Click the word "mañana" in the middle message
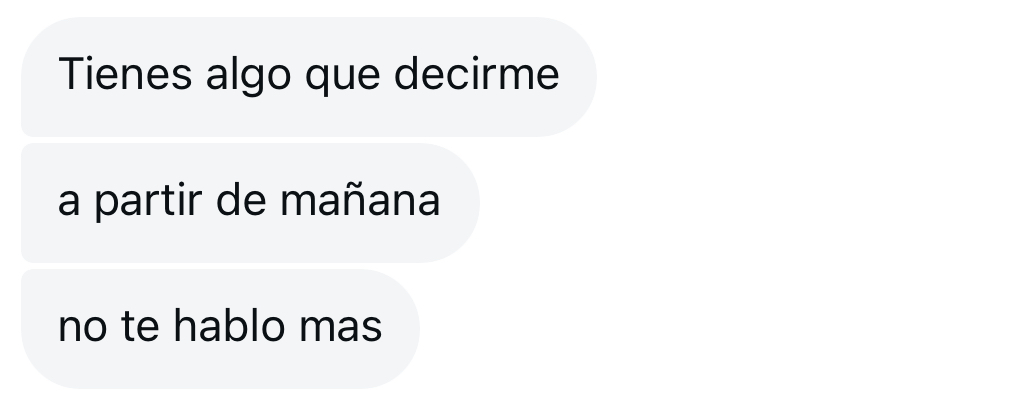 click(x=360, y=200)
